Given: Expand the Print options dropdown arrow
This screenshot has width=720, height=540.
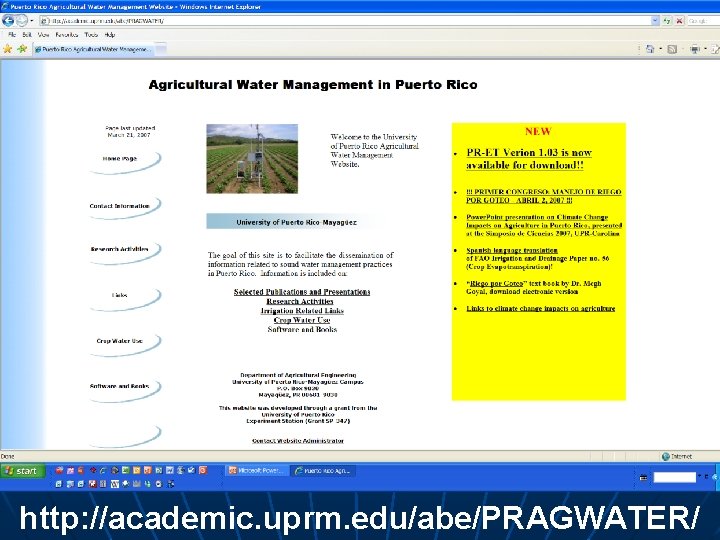Looking at the screenshot, I should coord(705,49).
